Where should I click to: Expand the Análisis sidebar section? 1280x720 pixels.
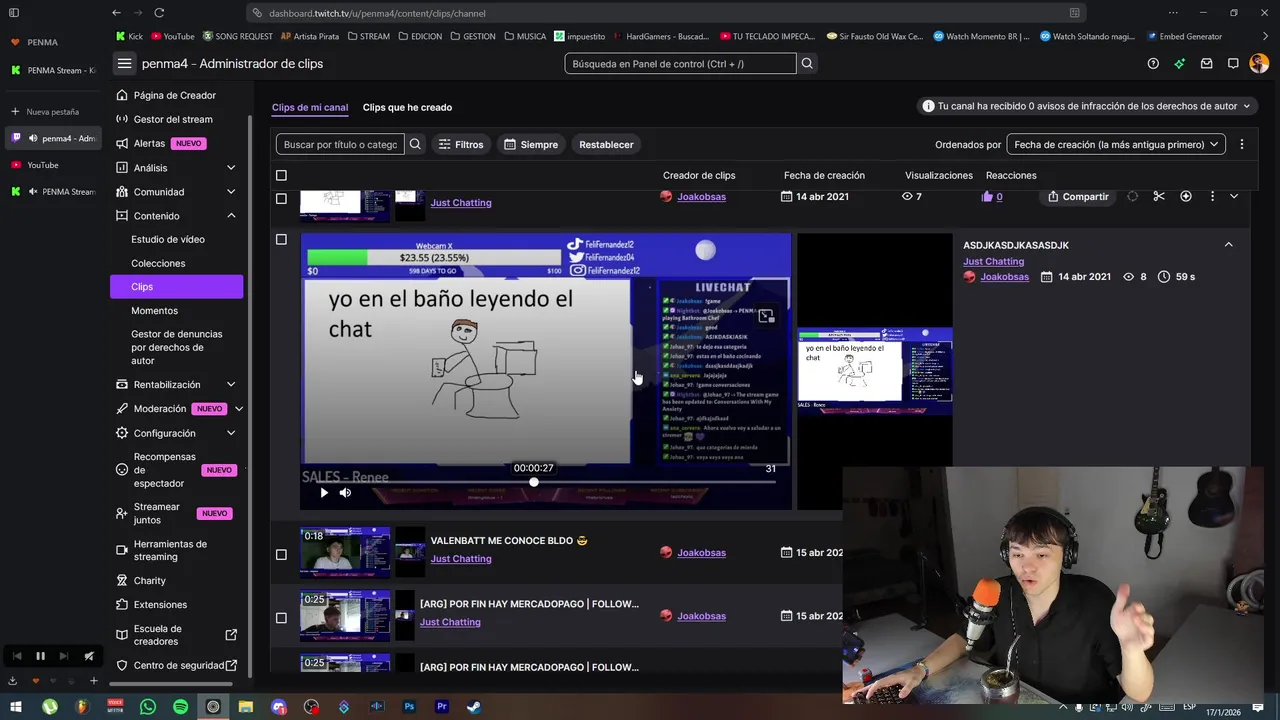point(231,167)
